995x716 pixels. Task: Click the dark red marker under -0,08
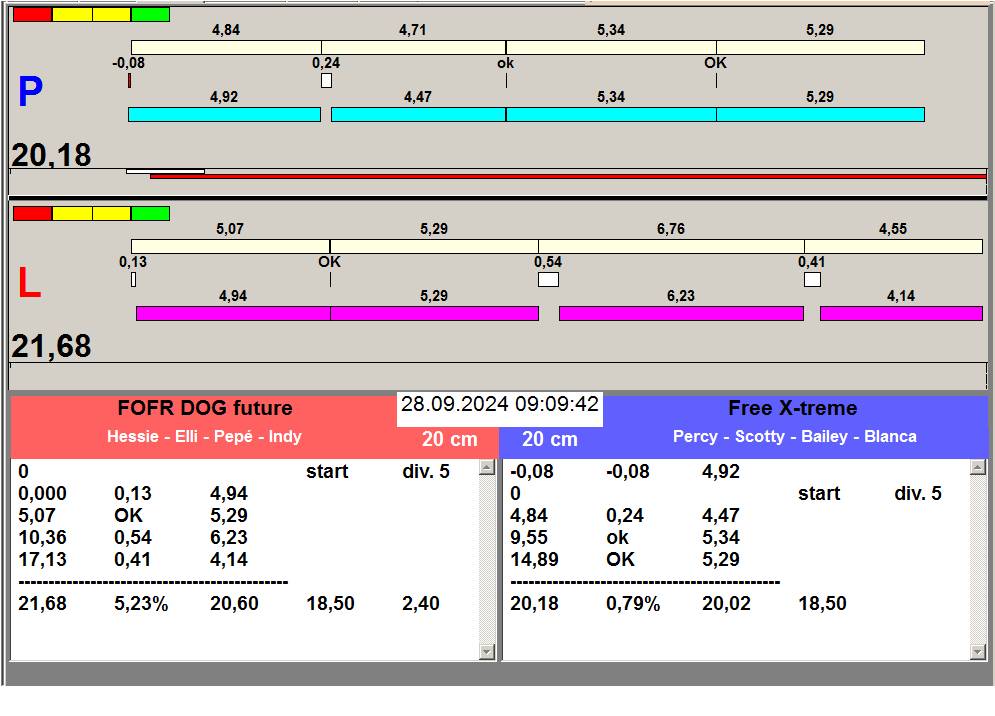coord(129,81)
